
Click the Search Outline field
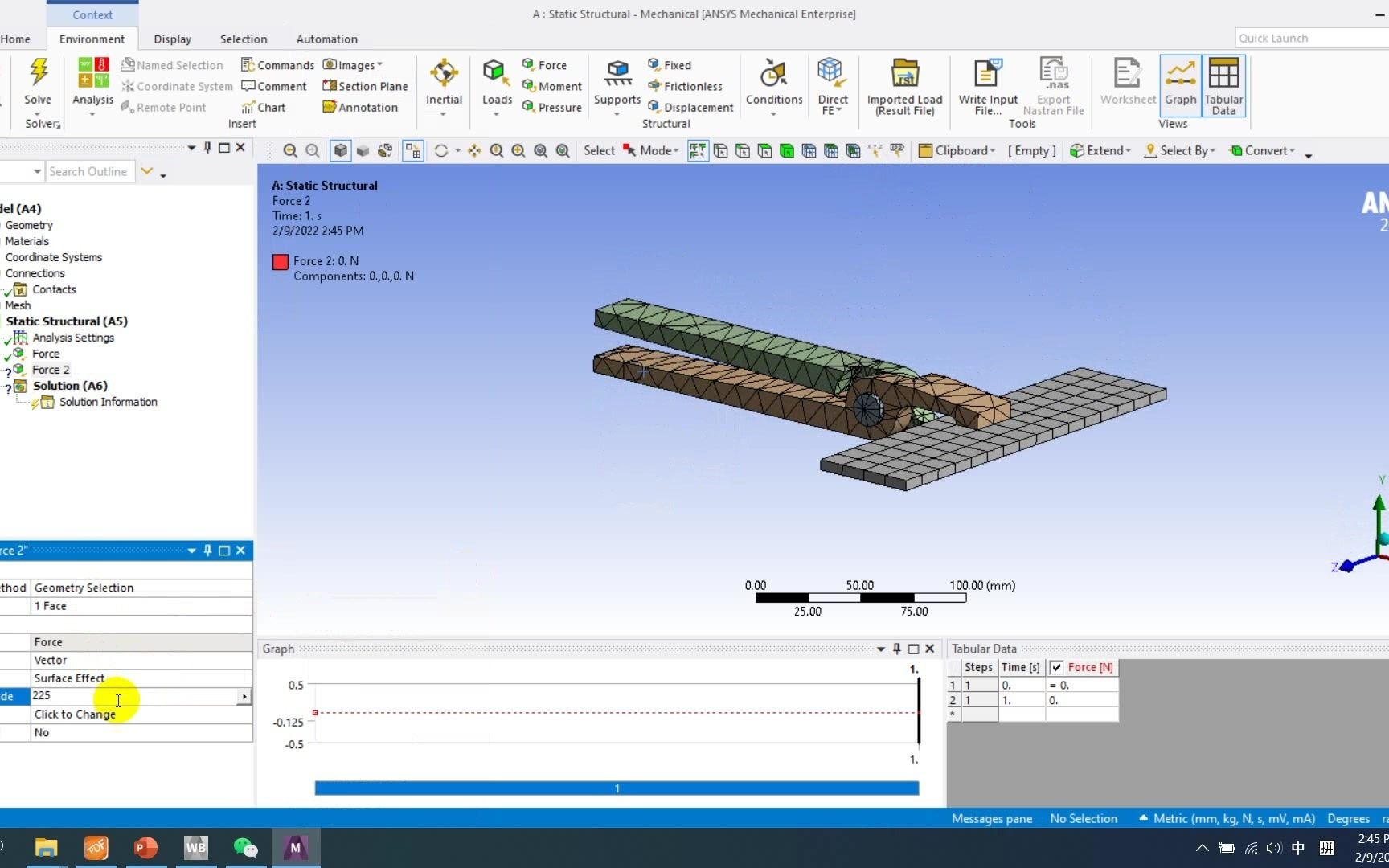click(90, 171)
